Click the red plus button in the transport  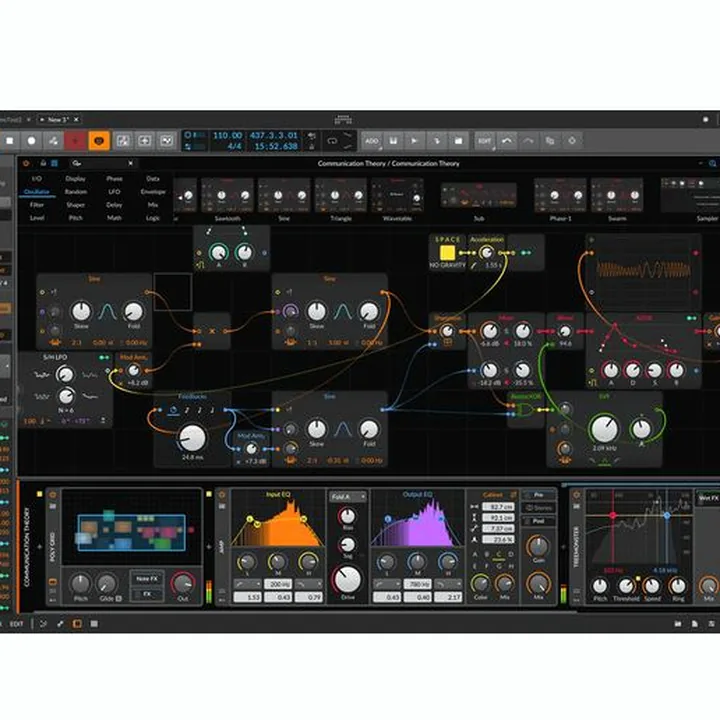pyautogui.click(x=75, y=141)
